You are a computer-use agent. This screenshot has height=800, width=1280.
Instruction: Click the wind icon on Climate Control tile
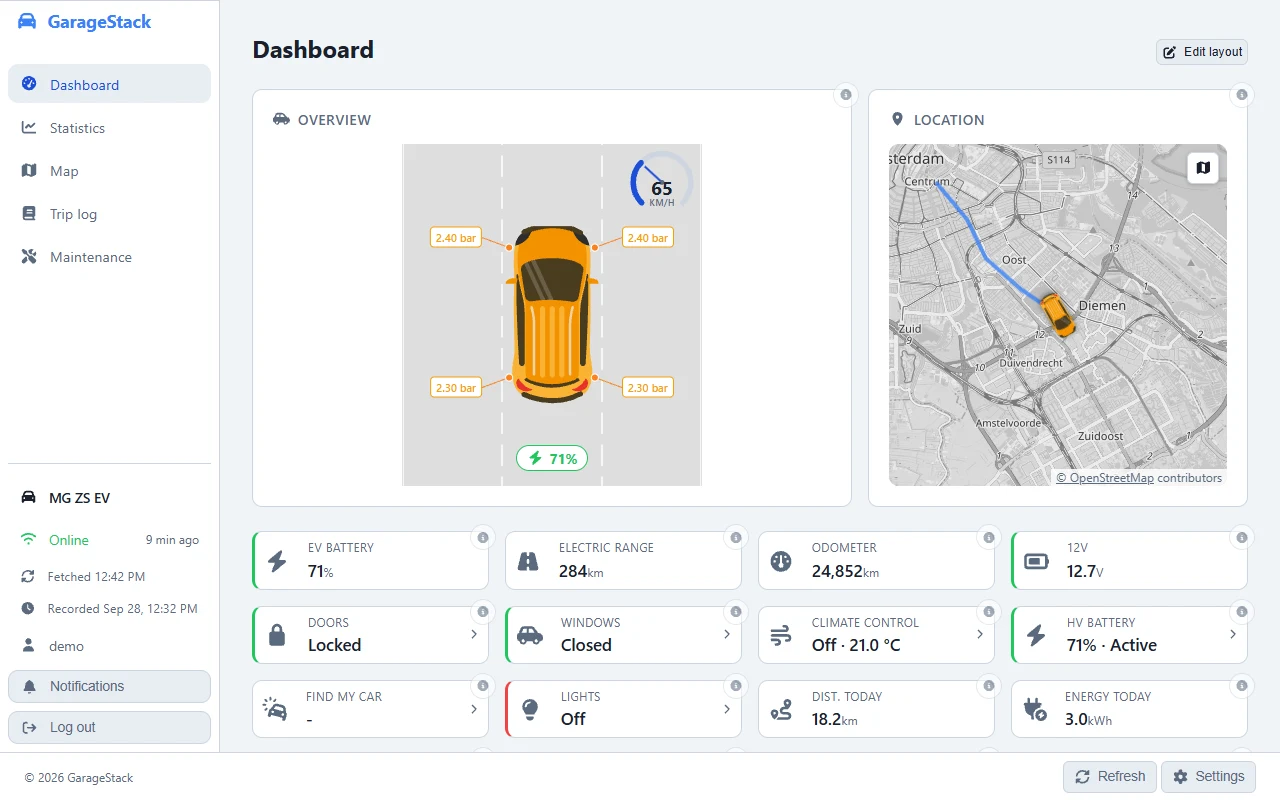[781, 635]
